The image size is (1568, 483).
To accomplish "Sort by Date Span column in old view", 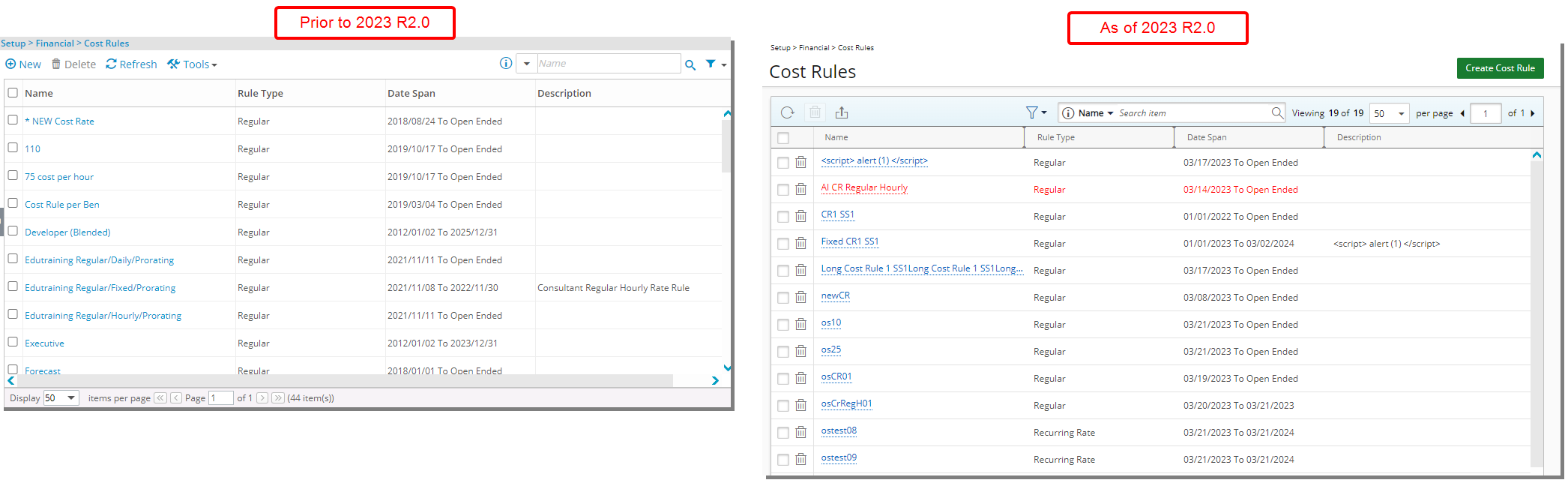I will pos(411,94).
